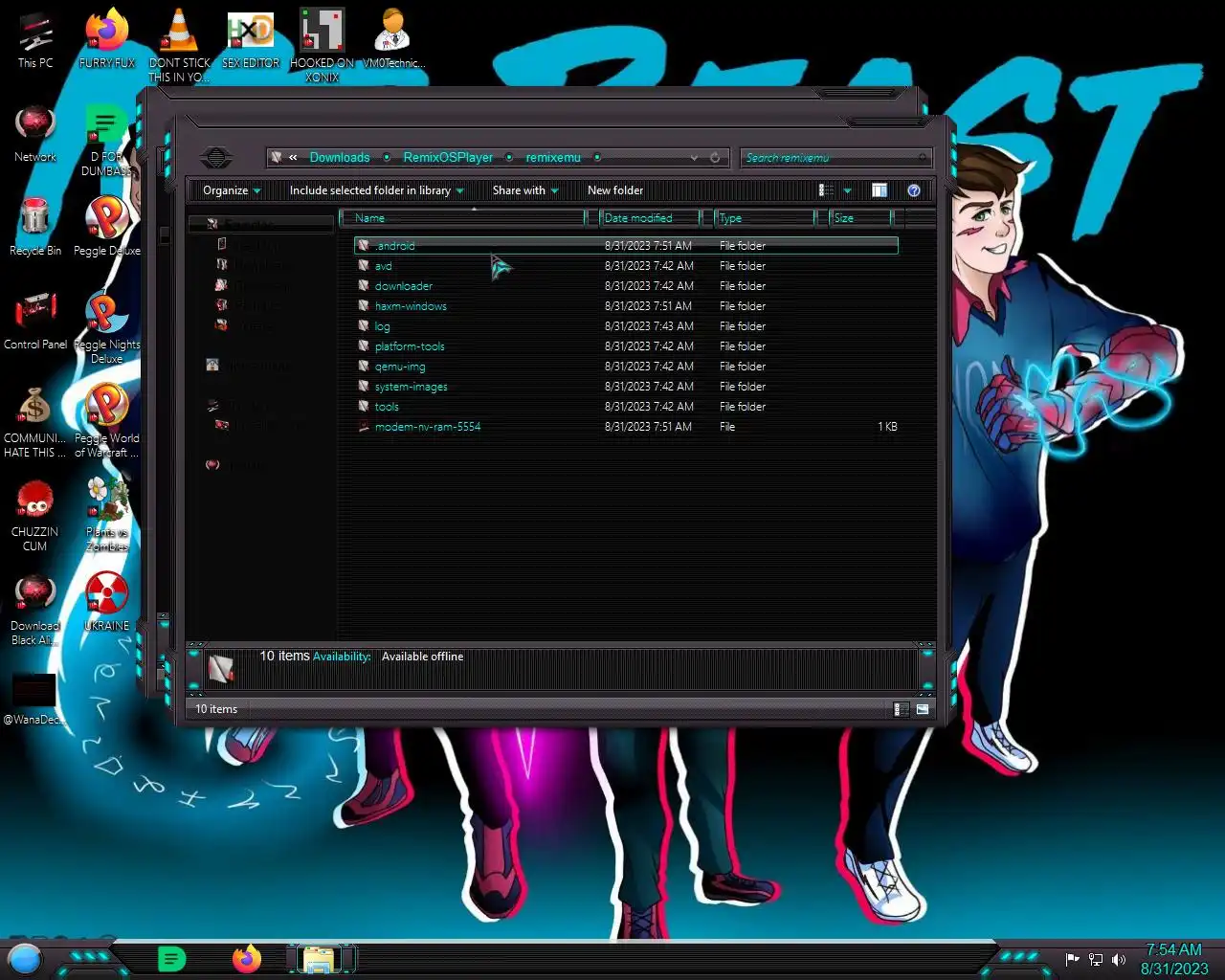Sort by the Date modified column header
Image resolution: width=1225 pixels, height=980 pixels.
click(651, 218)
